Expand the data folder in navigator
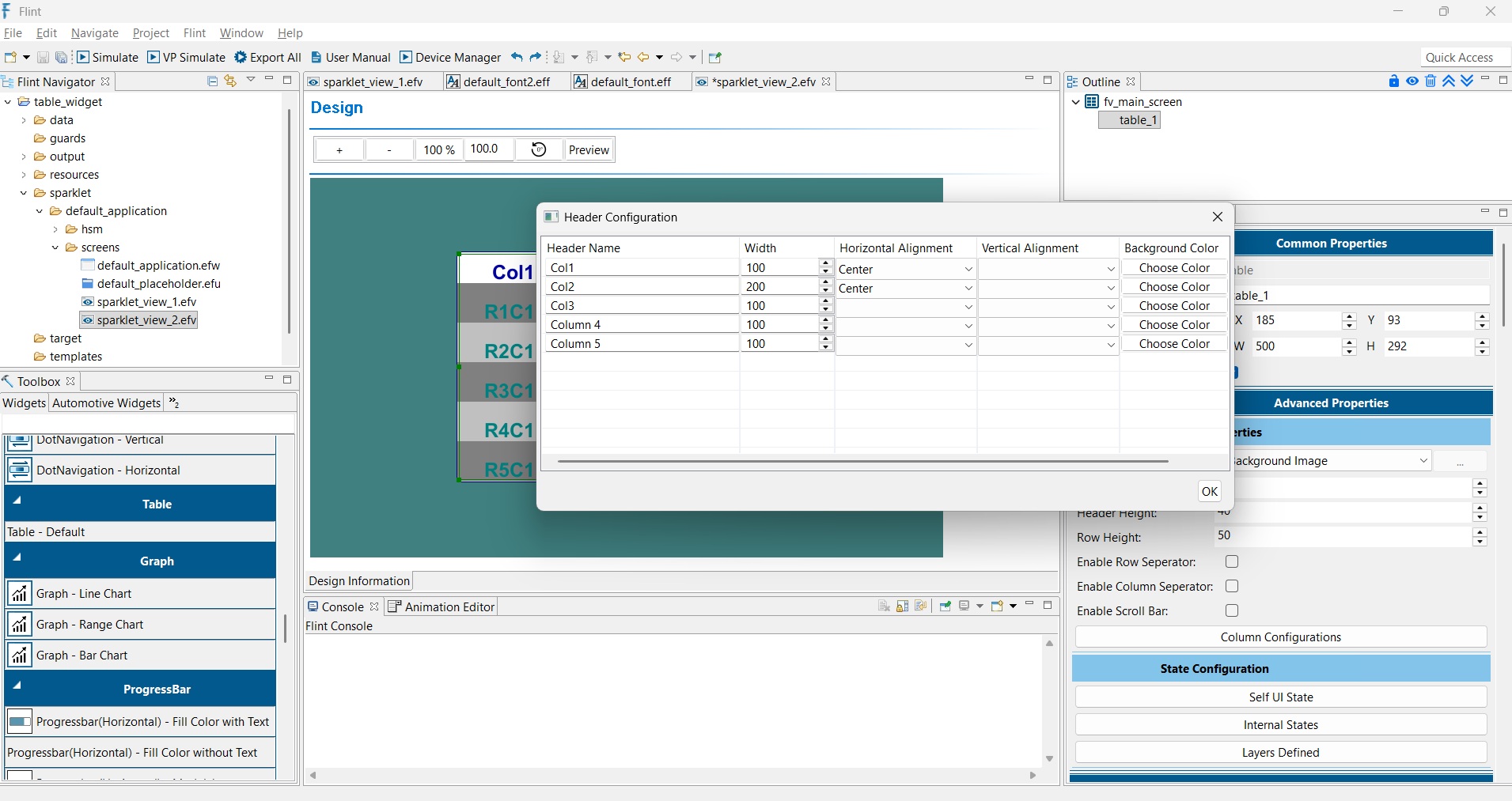Viewport: 1512px width, 801px height. 24,120
